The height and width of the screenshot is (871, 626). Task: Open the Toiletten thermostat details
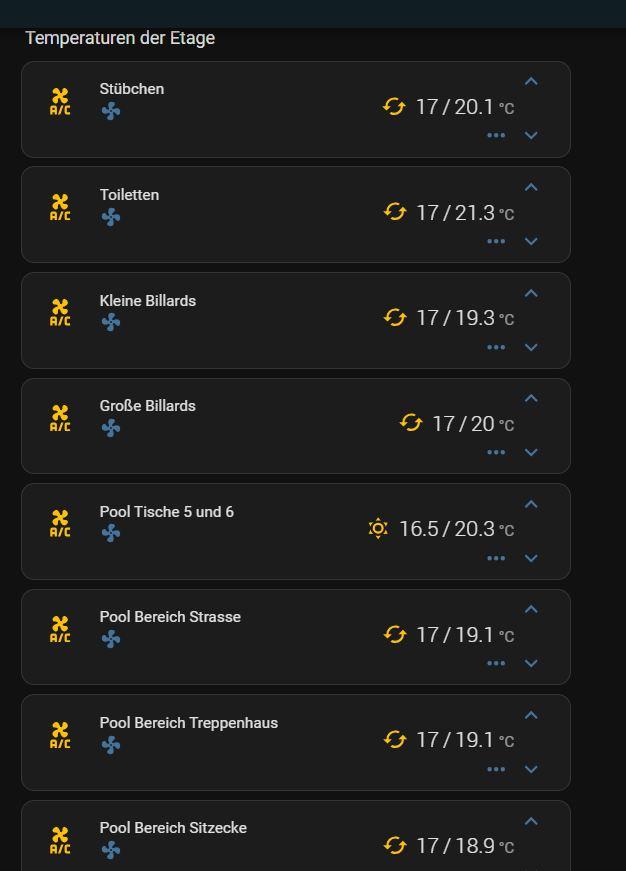(x=129, y=195)
